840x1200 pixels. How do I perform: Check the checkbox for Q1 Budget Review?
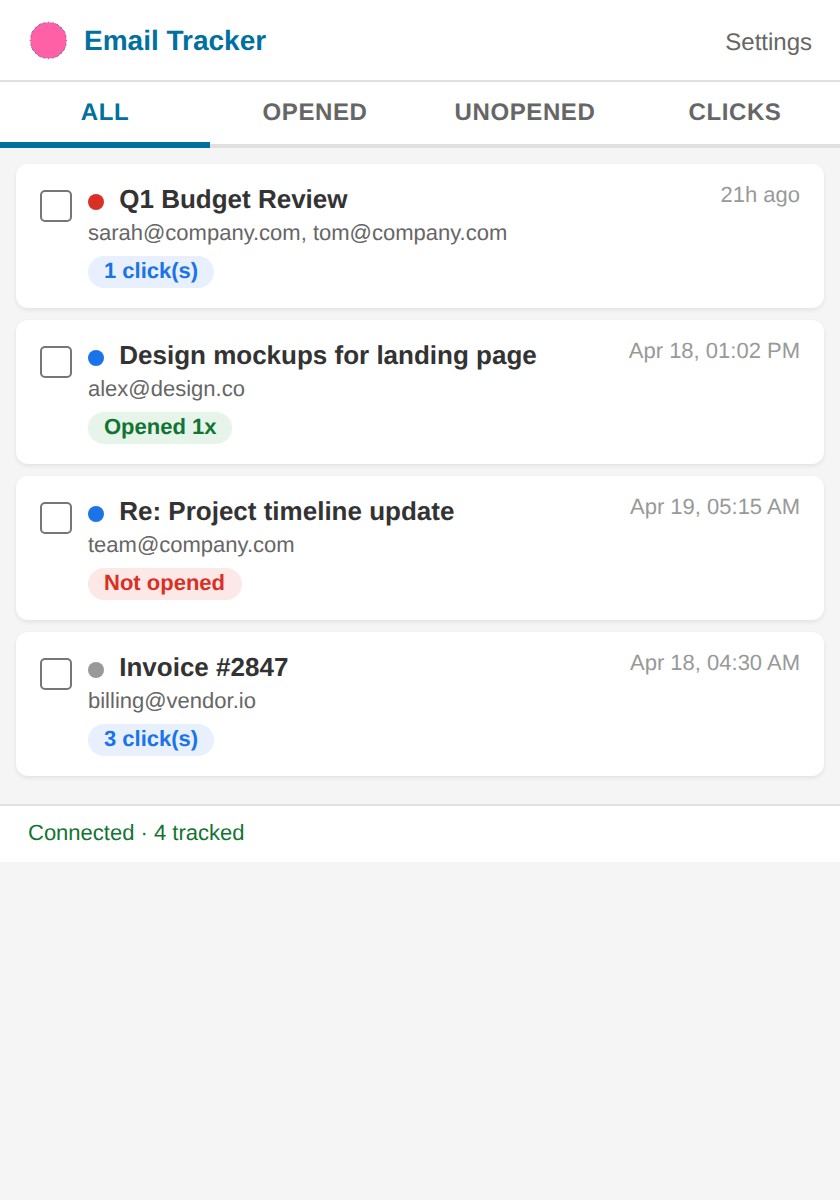[x=55, y=205]
